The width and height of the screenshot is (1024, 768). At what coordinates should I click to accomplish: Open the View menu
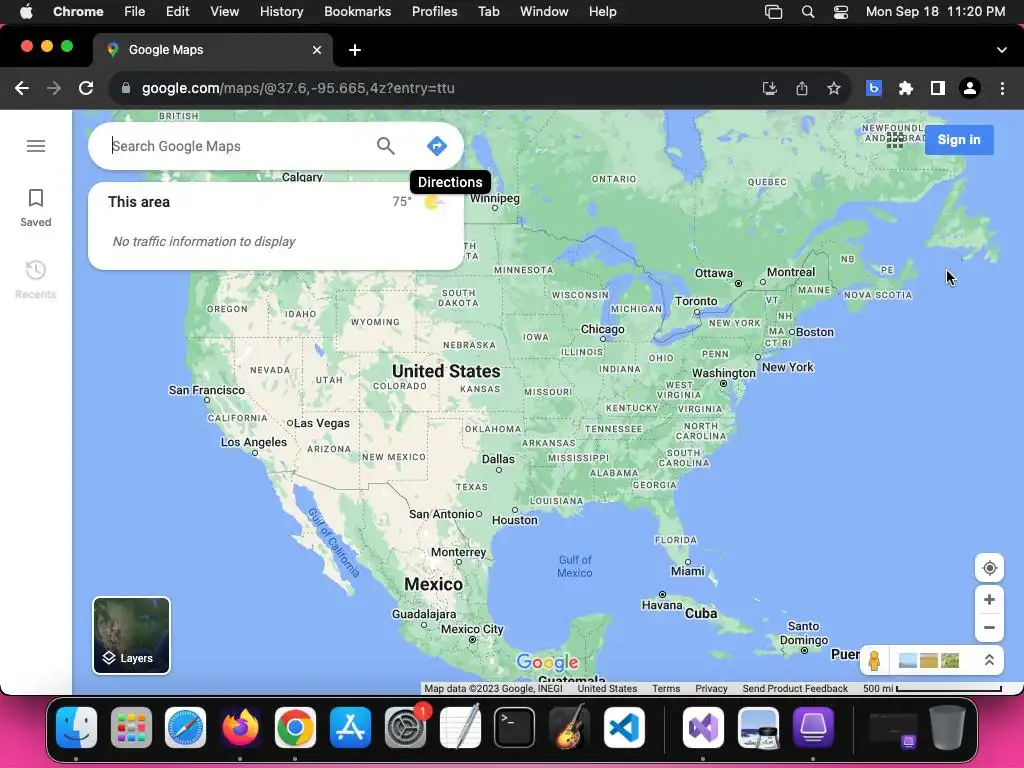224,12
